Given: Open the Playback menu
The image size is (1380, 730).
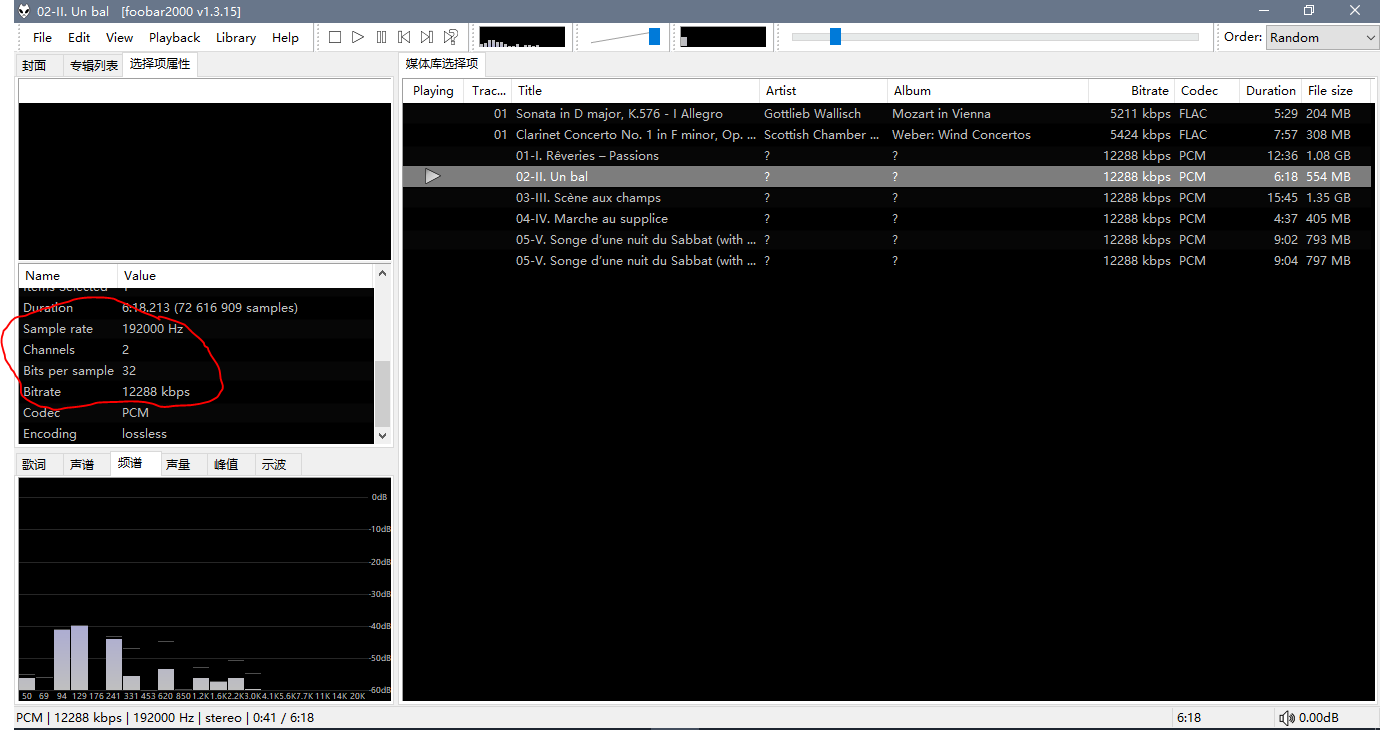Looking at the screenshot, I should point(174,37).
